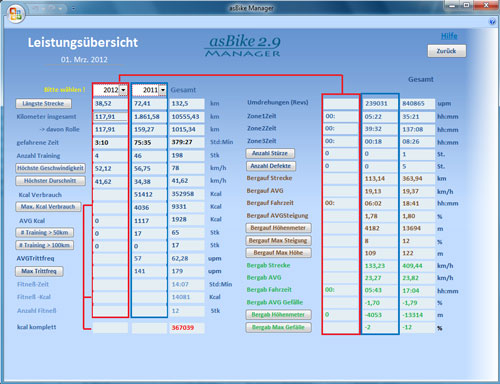Viewport: 500px width, 384px height.
Task: Click the Office orb application icon
Action: click(x=16, y=14)
